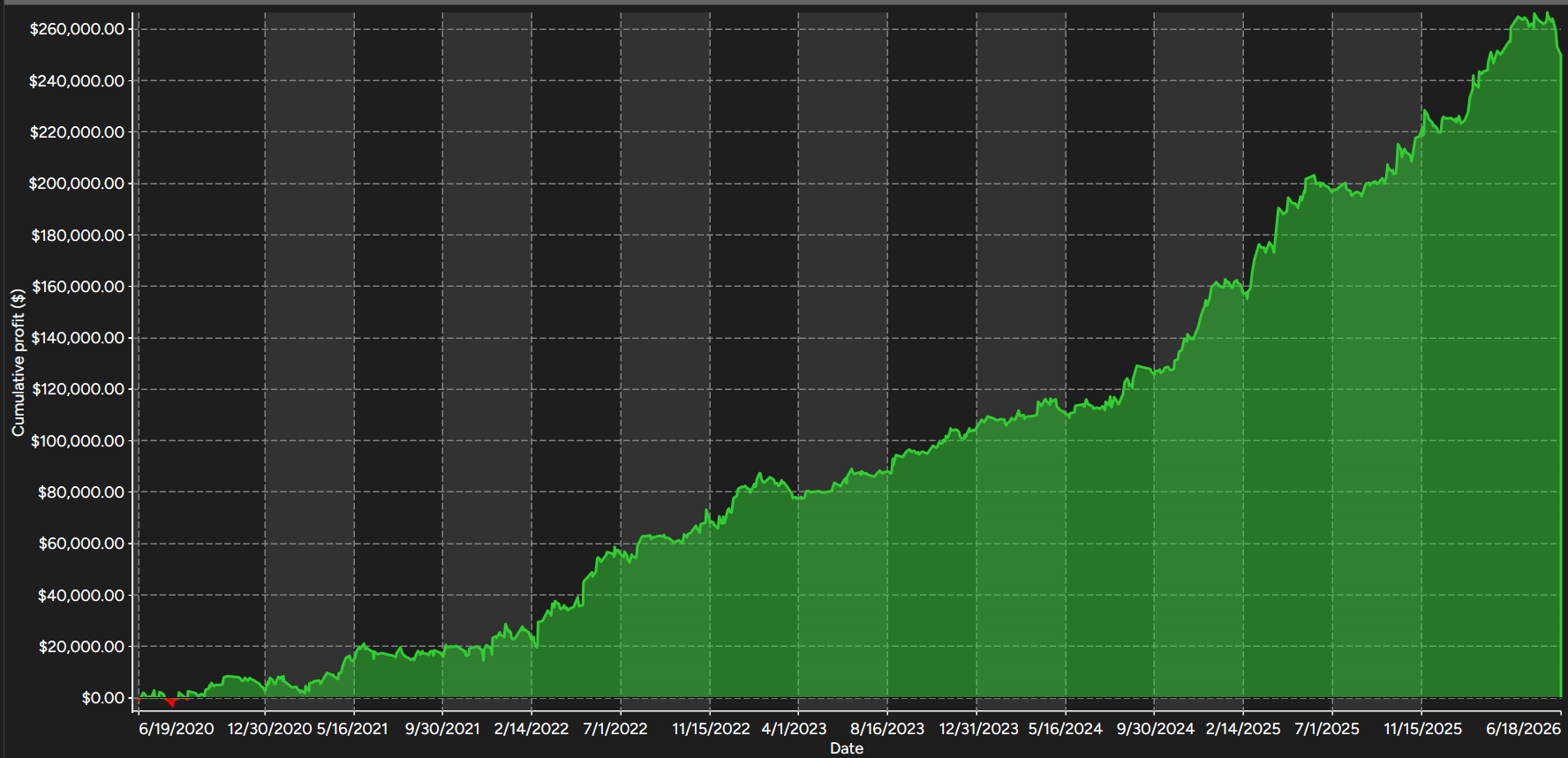Click the 9/30/2021 date label

coord(442,729)
